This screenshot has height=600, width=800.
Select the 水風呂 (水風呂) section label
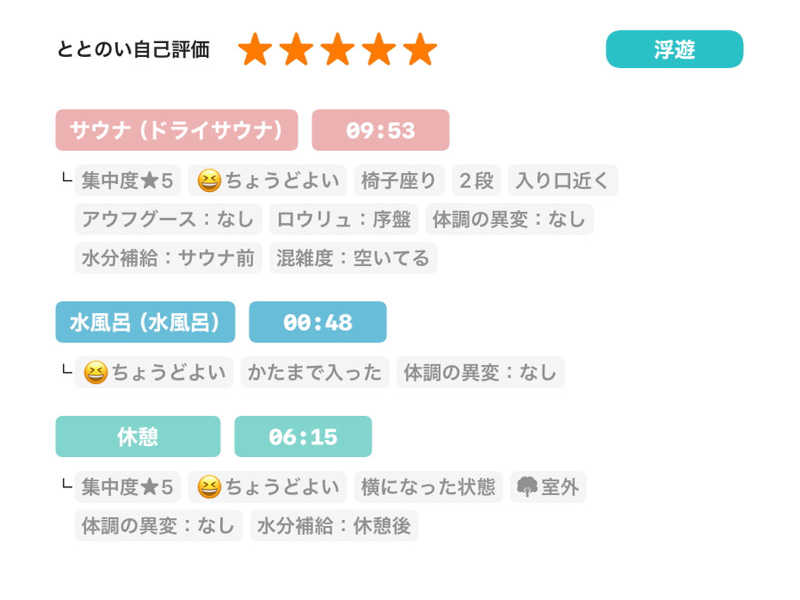(145, 322)
